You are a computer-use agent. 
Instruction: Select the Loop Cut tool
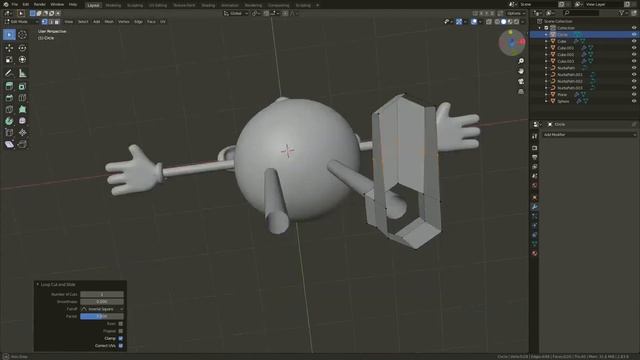(x=22, y=98)
